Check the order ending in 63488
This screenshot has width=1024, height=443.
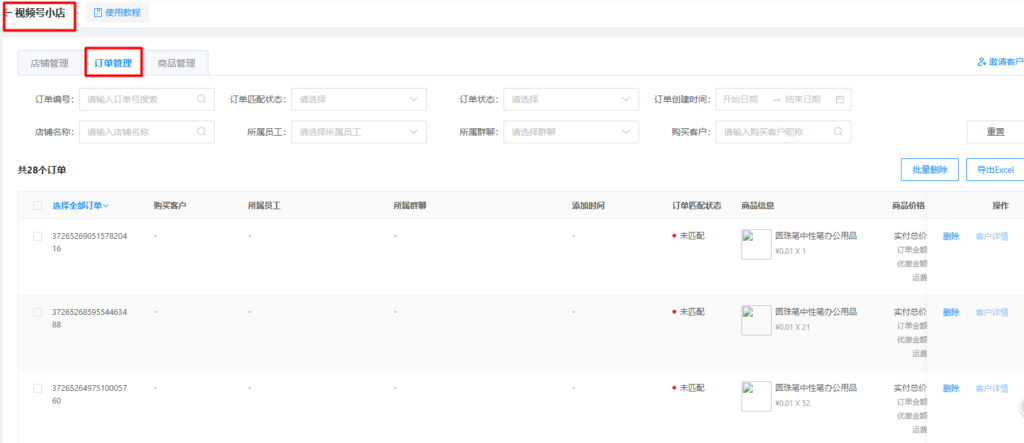[38, 312]
